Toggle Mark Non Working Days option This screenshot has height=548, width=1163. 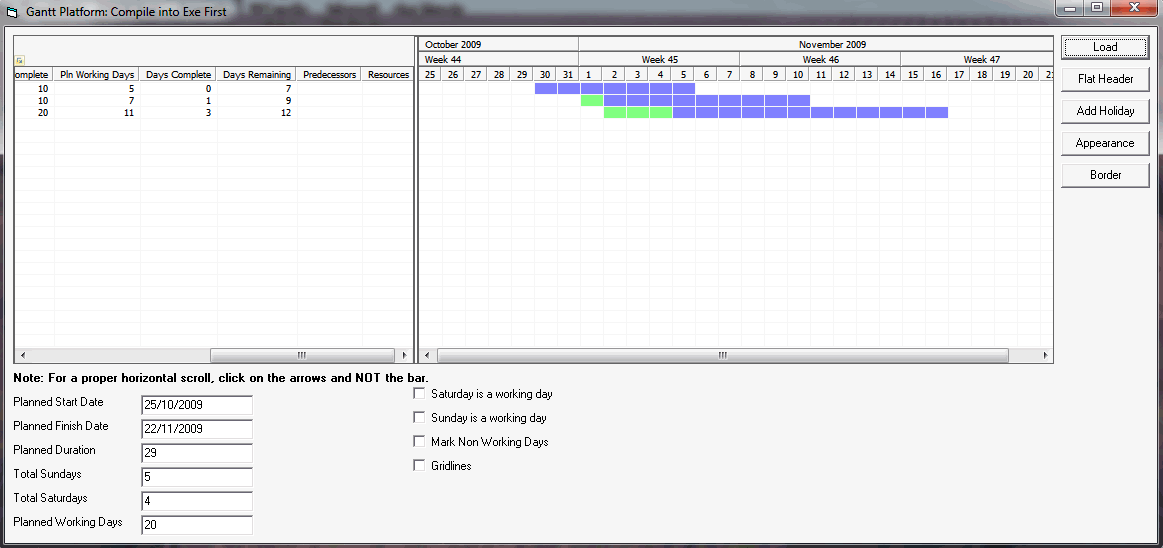pos(419,442)
